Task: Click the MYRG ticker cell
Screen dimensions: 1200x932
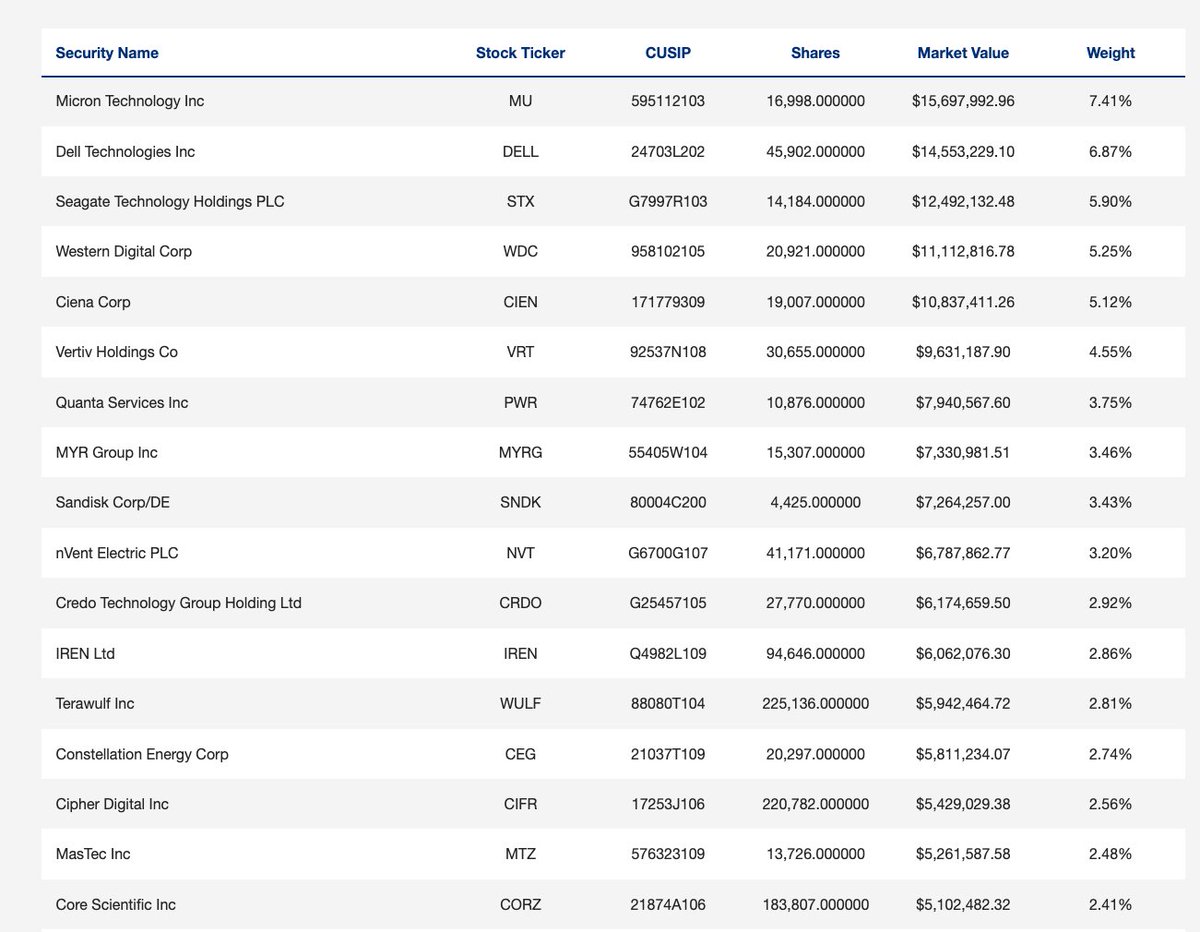Action: [x=521, y=453]
